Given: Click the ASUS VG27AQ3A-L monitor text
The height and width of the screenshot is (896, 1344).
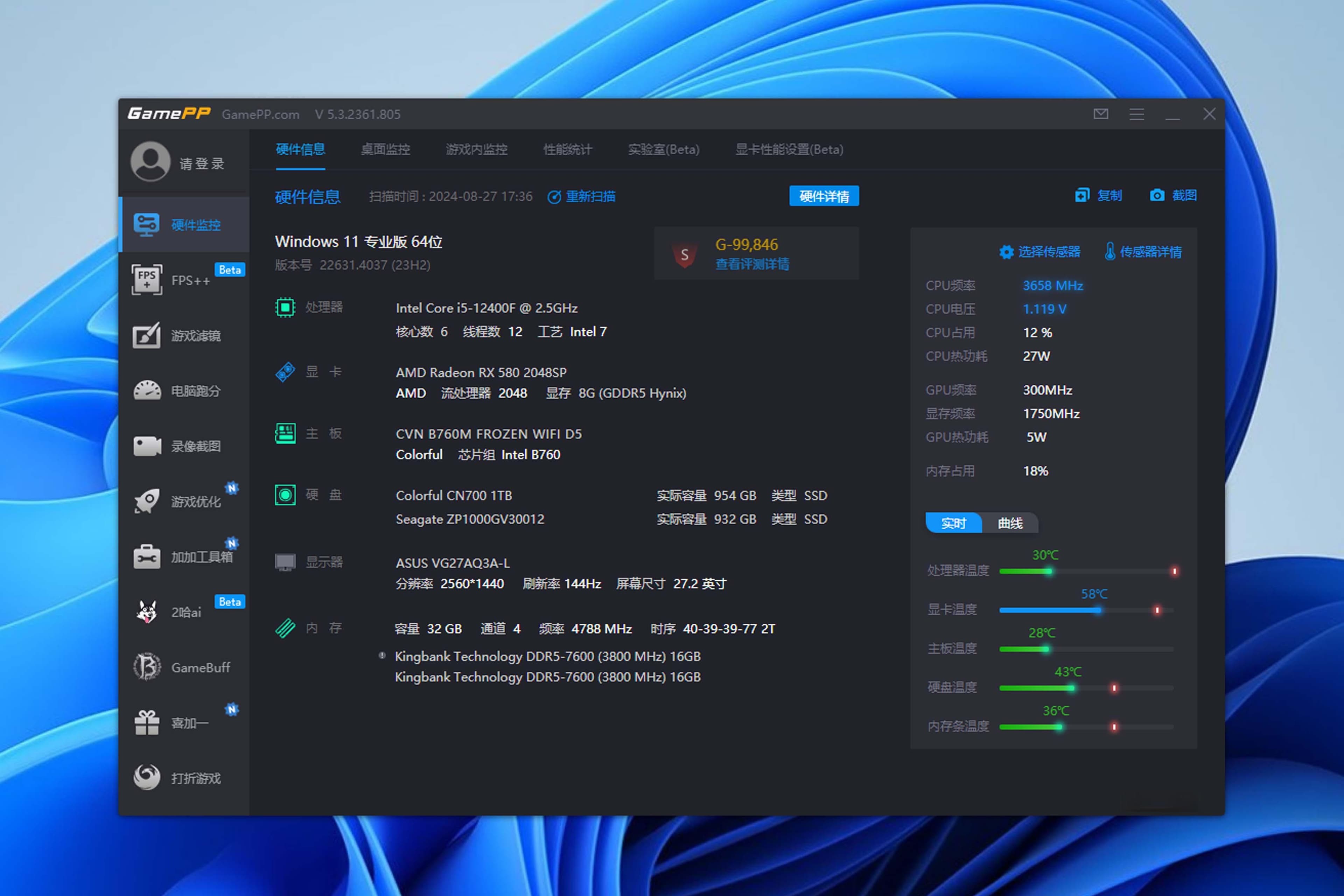Looking at the screenshot, I should coord(453,563).
